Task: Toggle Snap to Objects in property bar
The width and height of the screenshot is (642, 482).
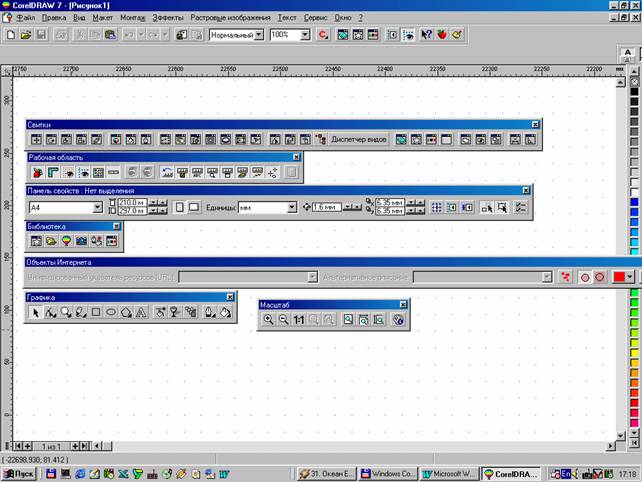Action: click(467, 207)
